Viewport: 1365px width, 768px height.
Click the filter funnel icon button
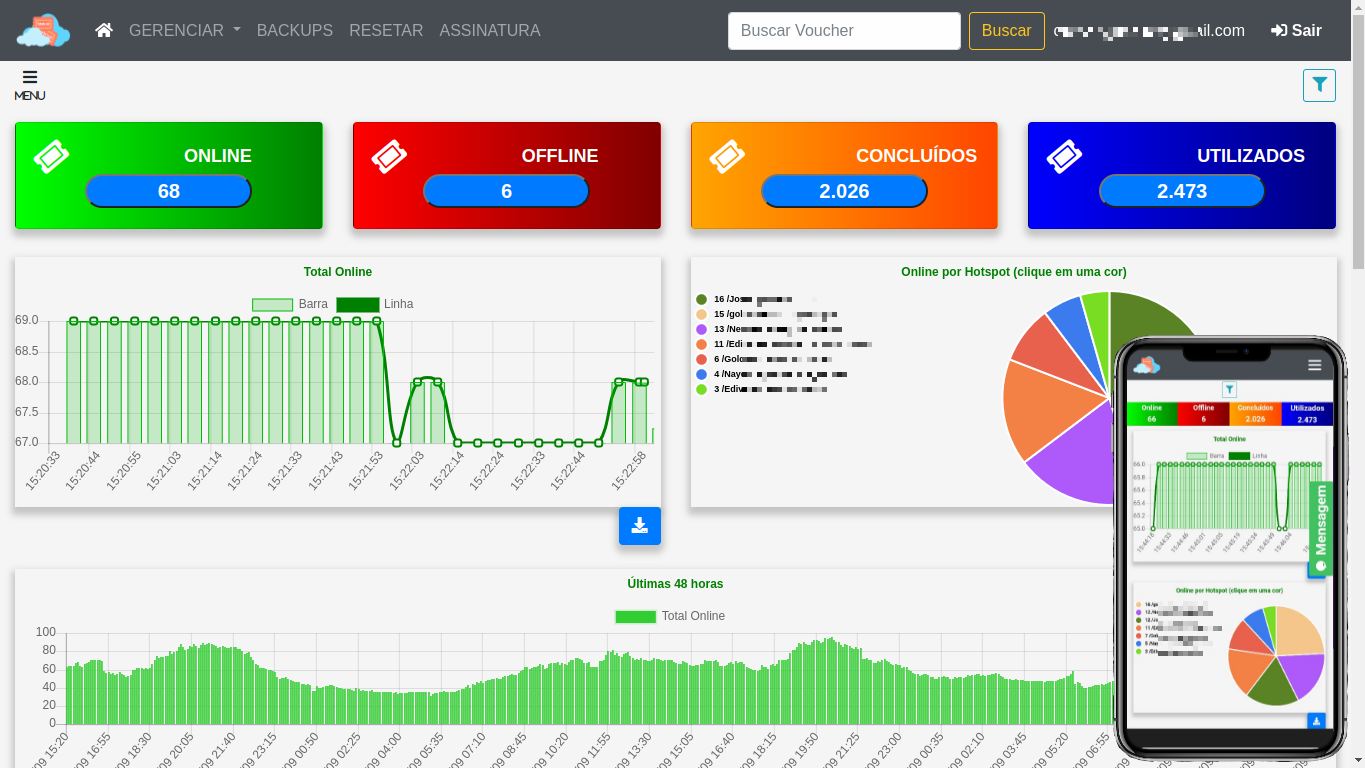click(x=1319, y=85)
